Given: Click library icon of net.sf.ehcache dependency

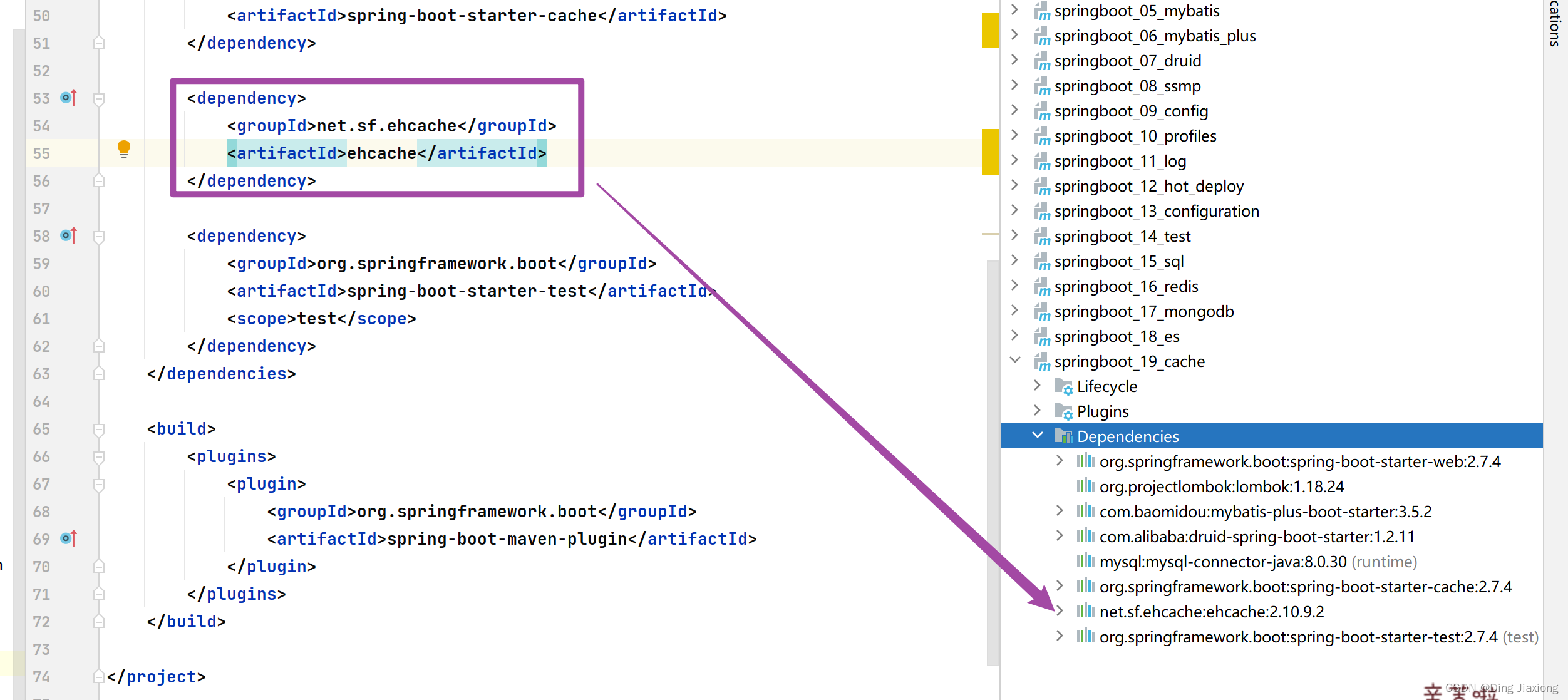Looking at the screenshot, I should coord(1085,612).
